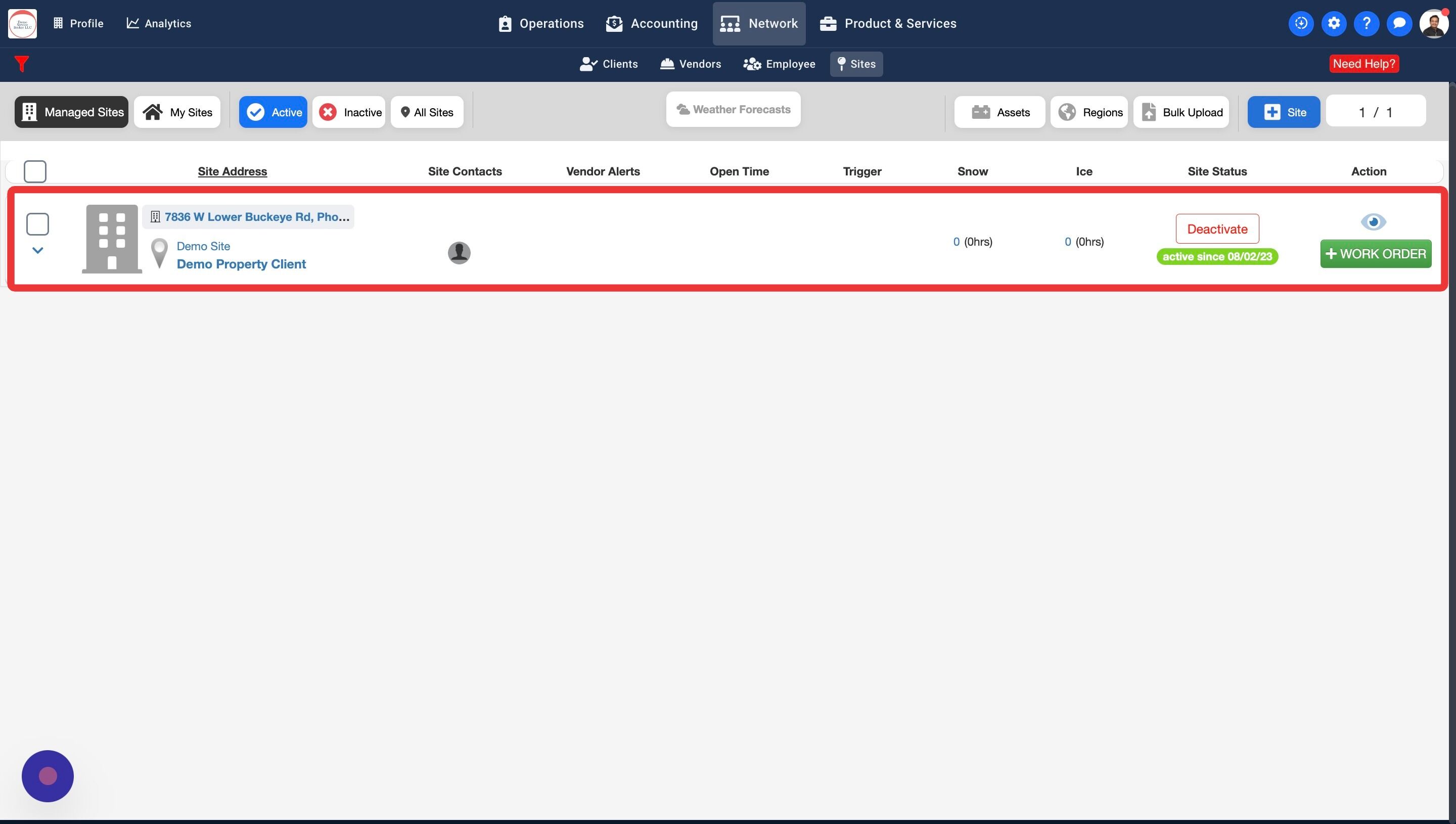
Task: Check the select-all sites checkbox
Action: [35, 171]
